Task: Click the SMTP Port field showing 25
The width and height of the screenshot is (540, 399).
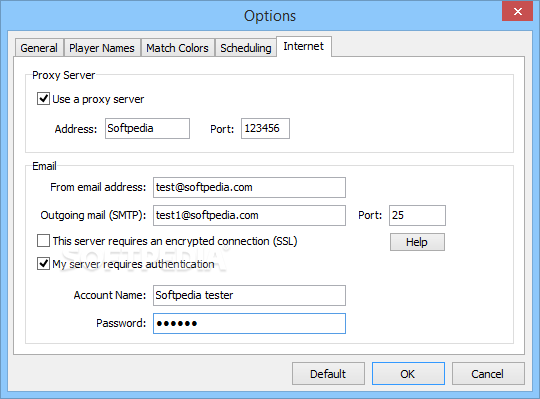Action: pyautogui.click(x=417, y=216)
